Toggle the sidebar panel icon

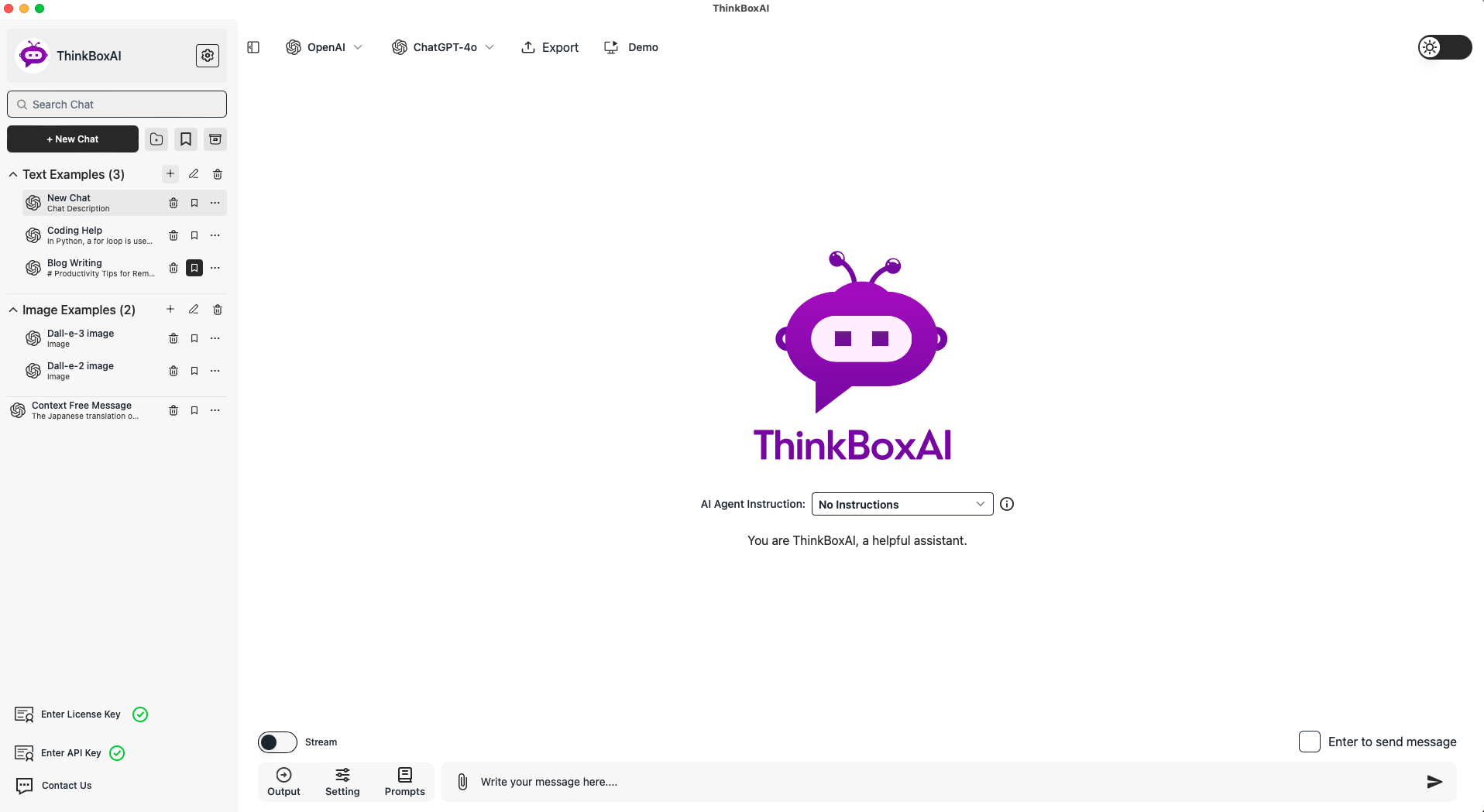tap(253, 47)
